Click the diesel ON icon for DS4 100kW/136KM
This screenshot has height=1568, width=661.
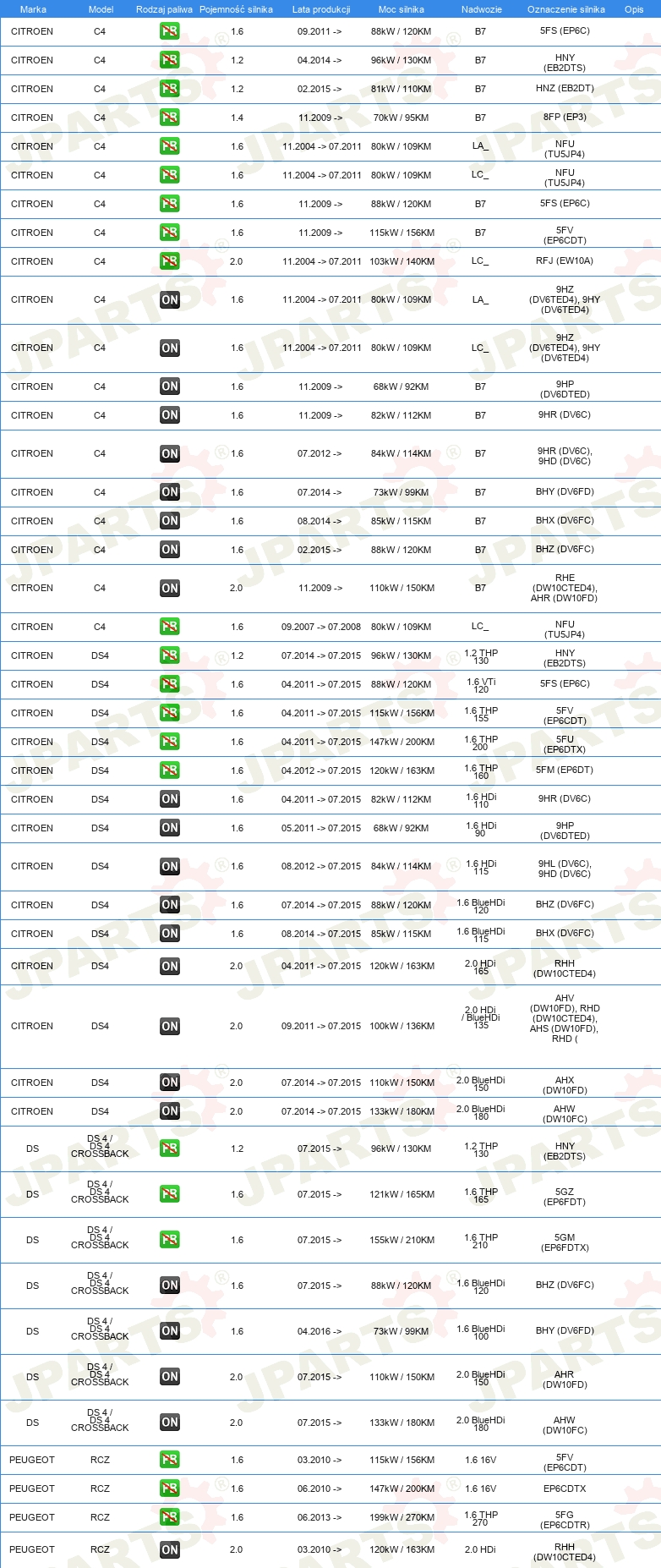(x=170, y=1027)
